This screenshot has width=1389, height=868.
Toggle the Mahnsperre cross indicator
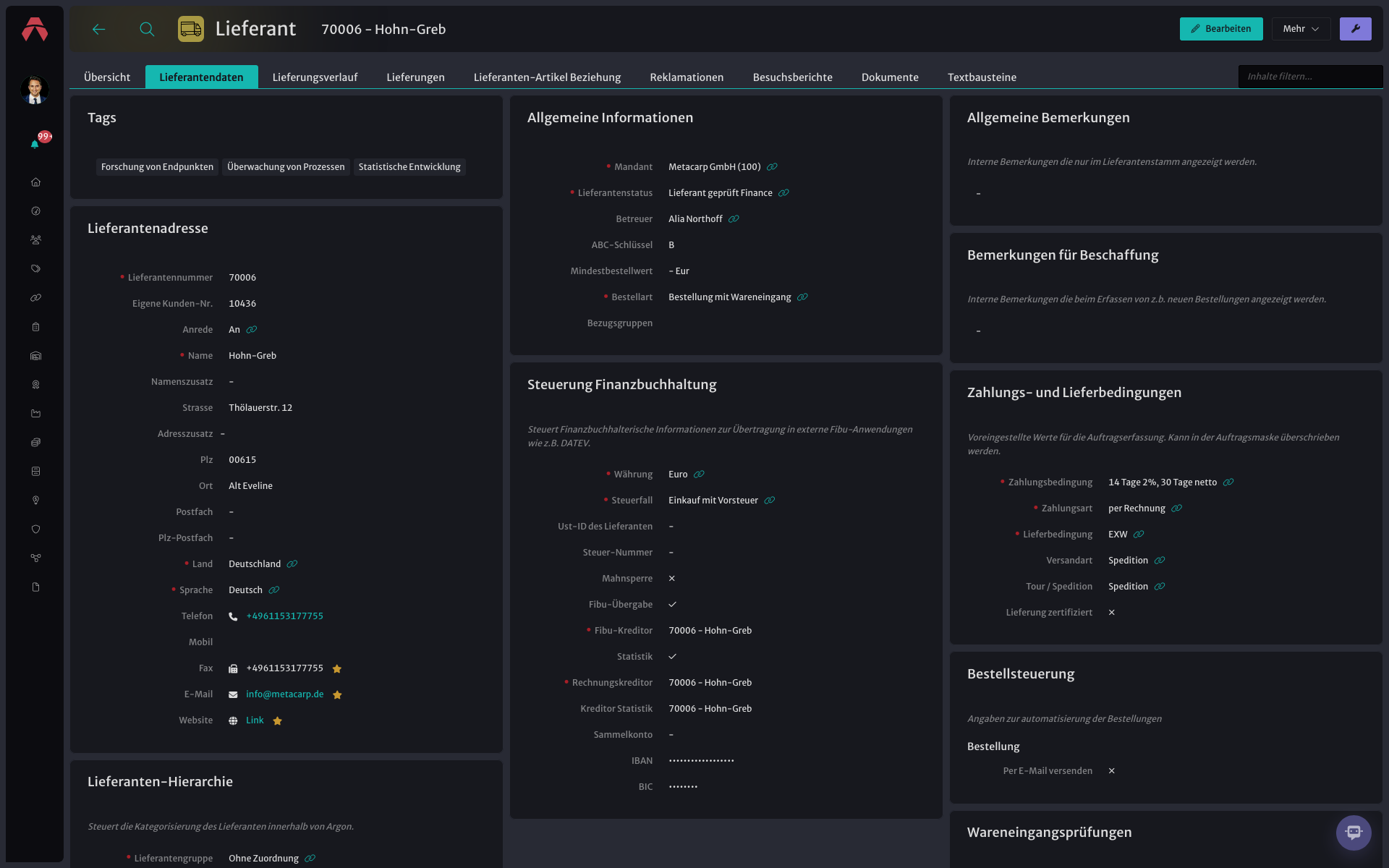point(672,579)
